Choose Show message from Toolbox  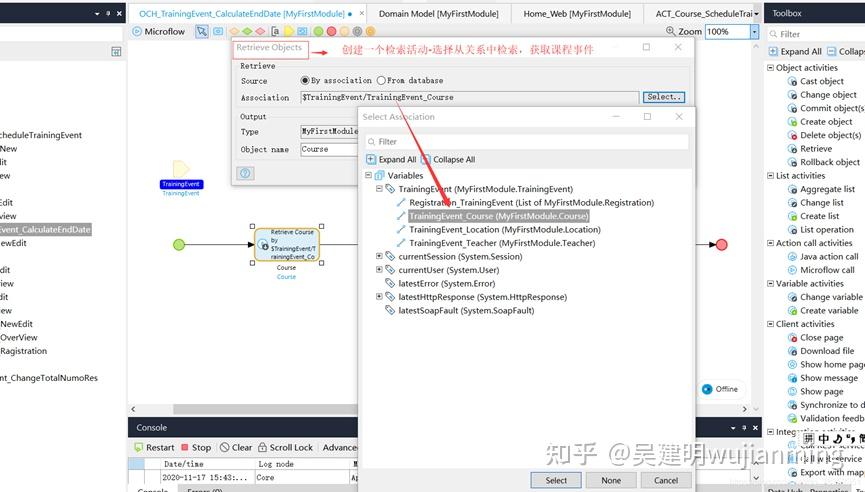point(823,378)
